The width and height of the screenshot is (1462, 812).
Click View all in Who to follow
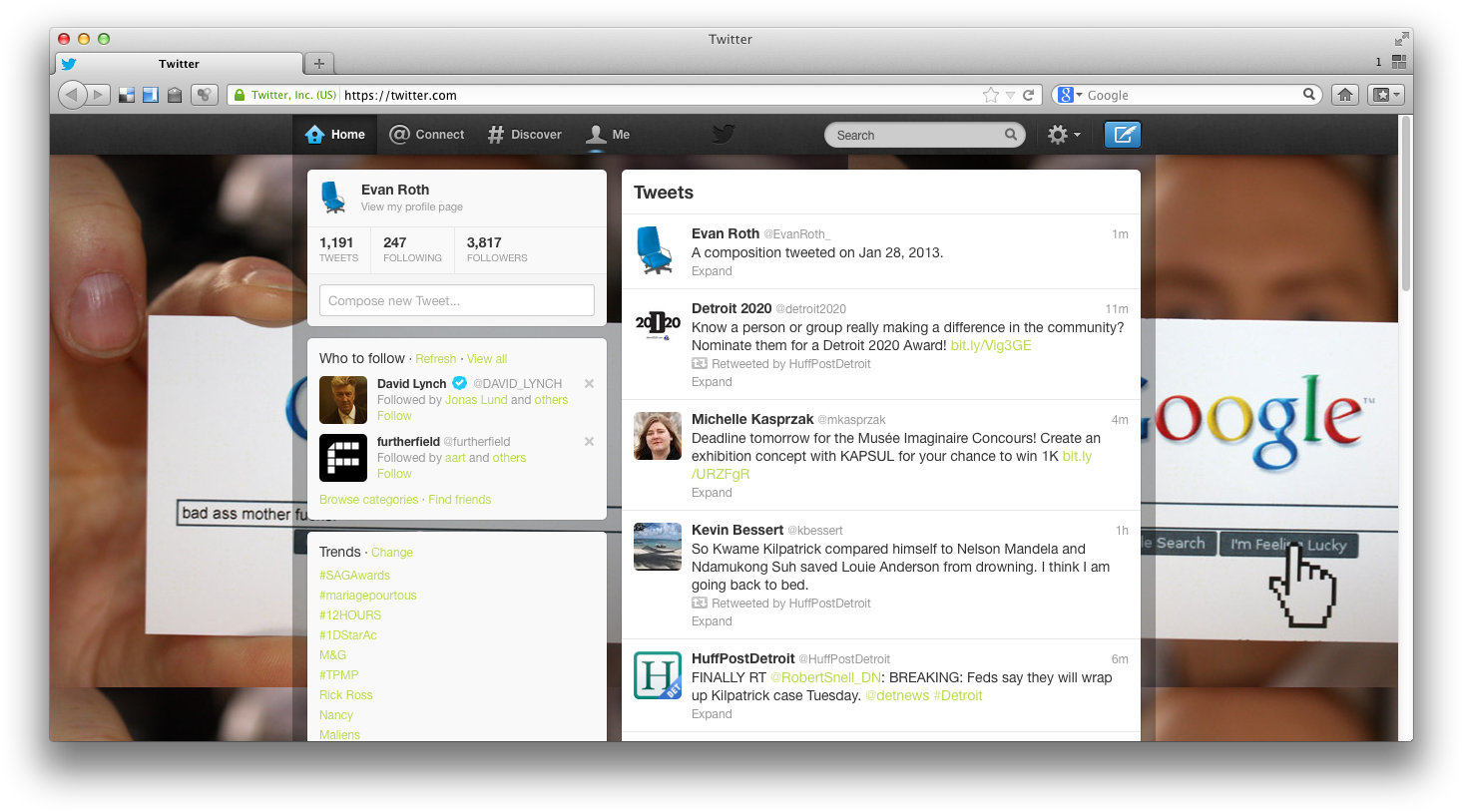point(487,359)
